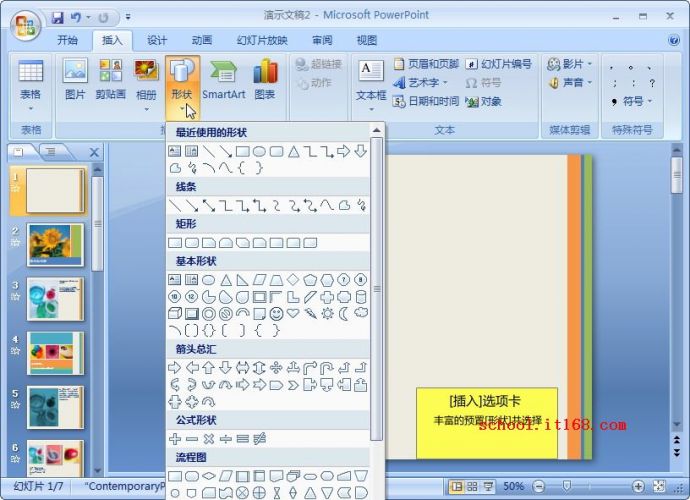Image resolution: width=690 pixels, height=500 pixels.
Task: Adjust the zoom slider handle
Action: click(x=567, y=486)
